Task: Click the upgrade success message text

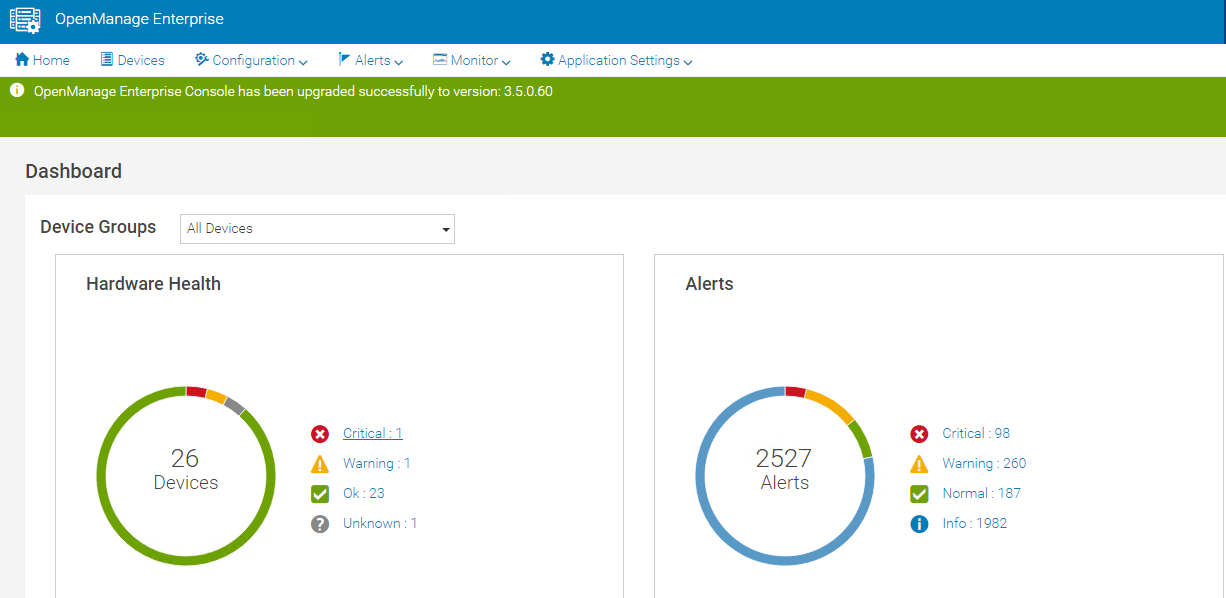Action: (x=293, y=91)
